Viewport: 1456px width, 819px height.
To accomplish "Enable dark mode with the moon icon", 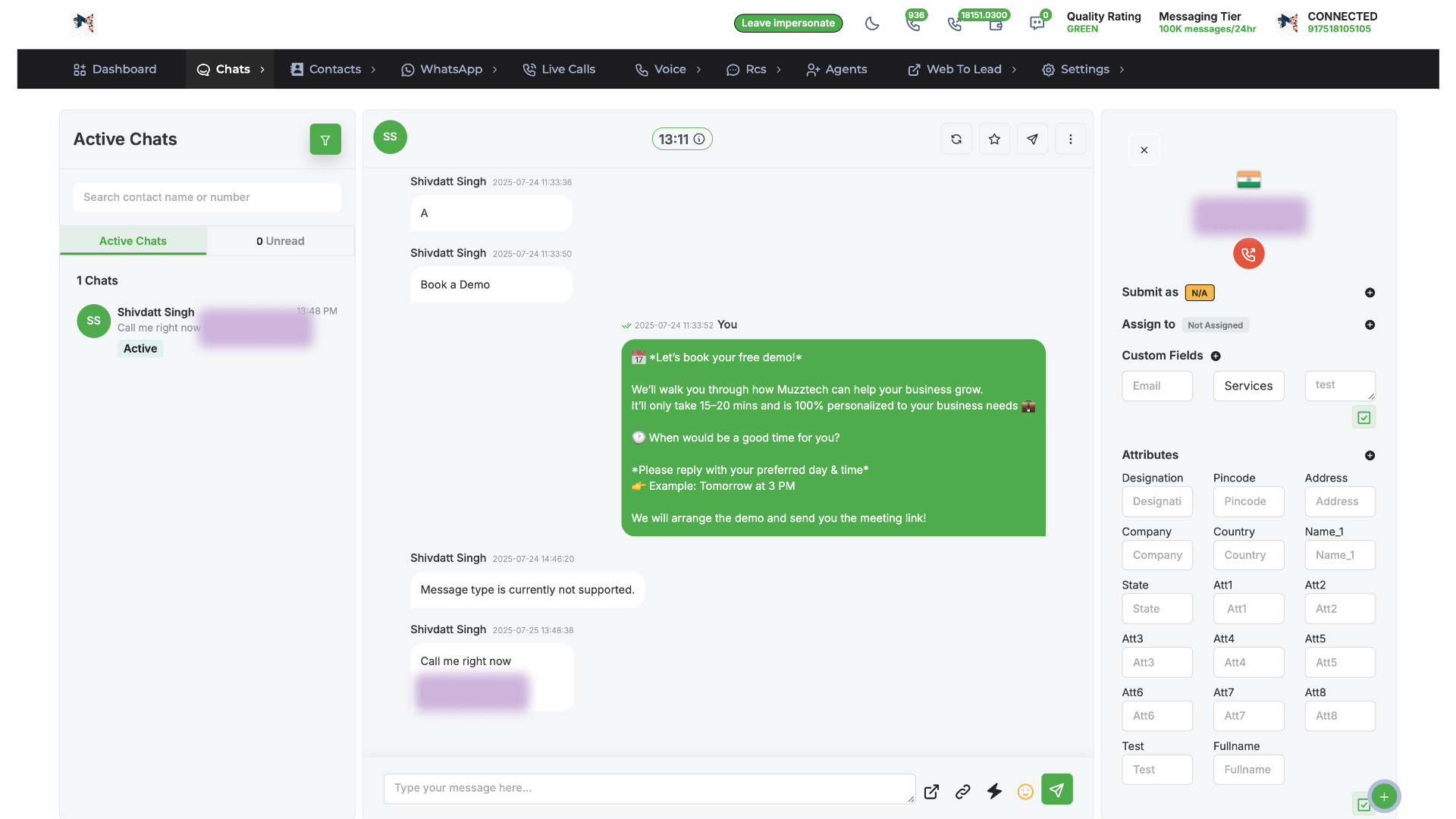I will point(872,24).
